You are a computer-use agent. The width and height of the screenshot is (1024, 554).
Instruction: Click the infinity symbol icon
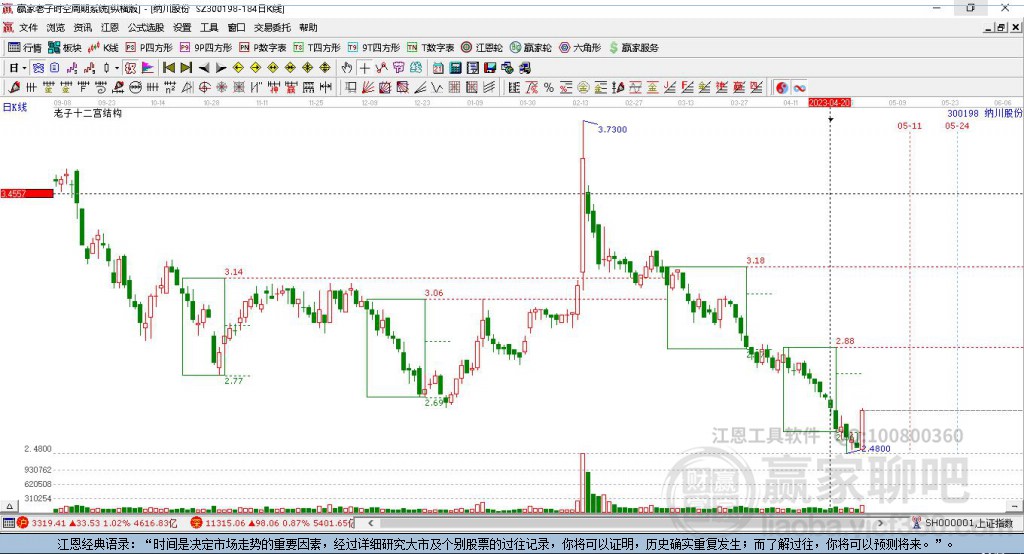point(799,88)
